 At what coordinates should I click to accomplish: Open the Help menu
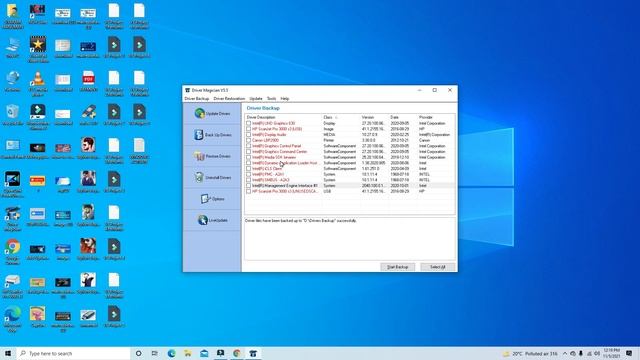click(284, 99)
